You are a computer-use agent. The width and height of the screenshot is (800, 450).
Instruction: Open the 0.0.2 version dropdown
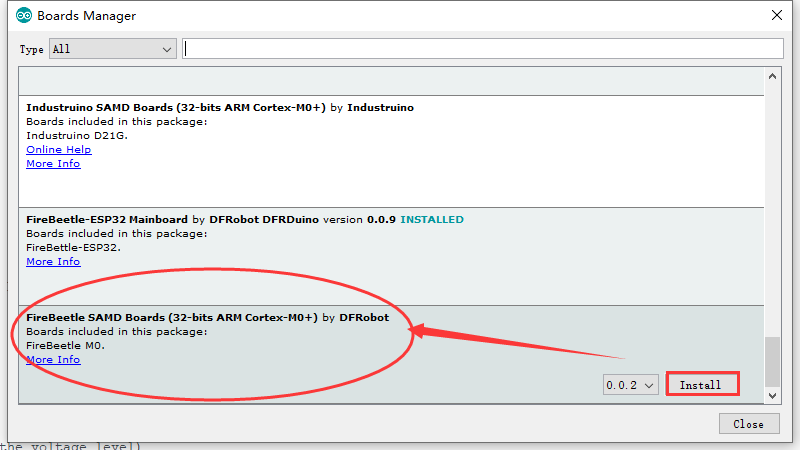pos(630,385)
